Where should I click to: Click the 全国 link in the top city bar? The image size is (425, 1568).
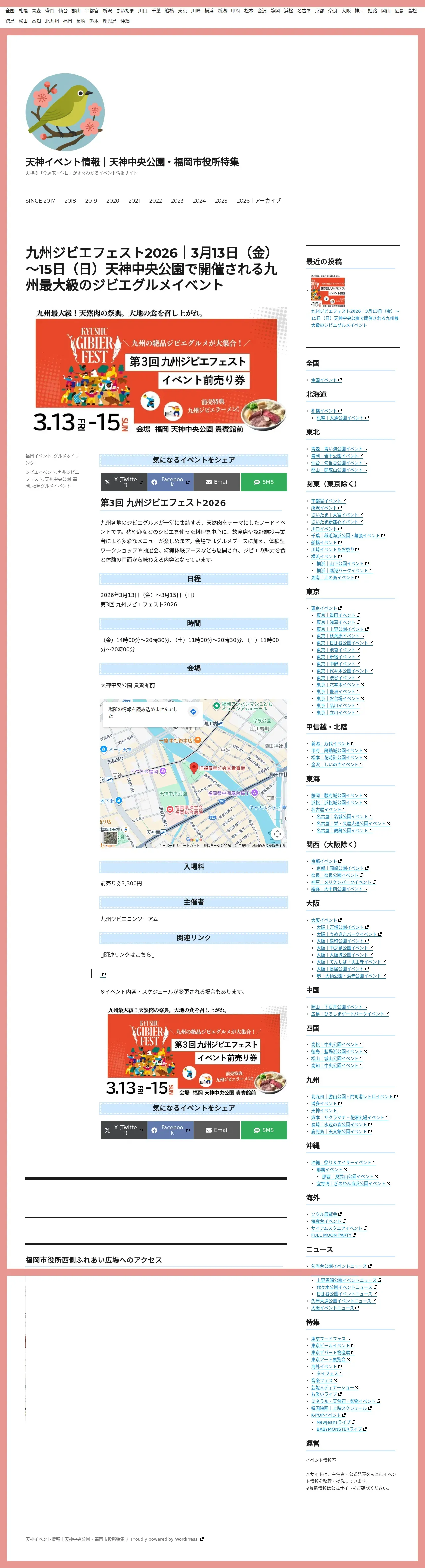point(10,10)
